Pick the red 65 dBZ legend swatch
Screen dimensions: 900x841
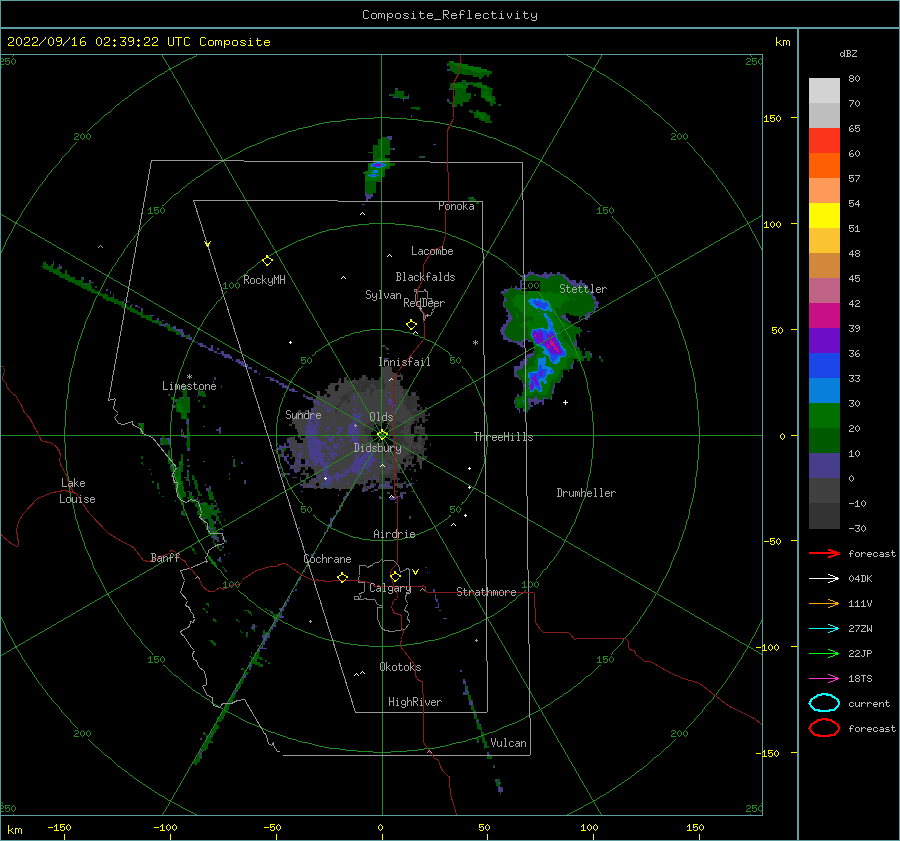[824, 140]
